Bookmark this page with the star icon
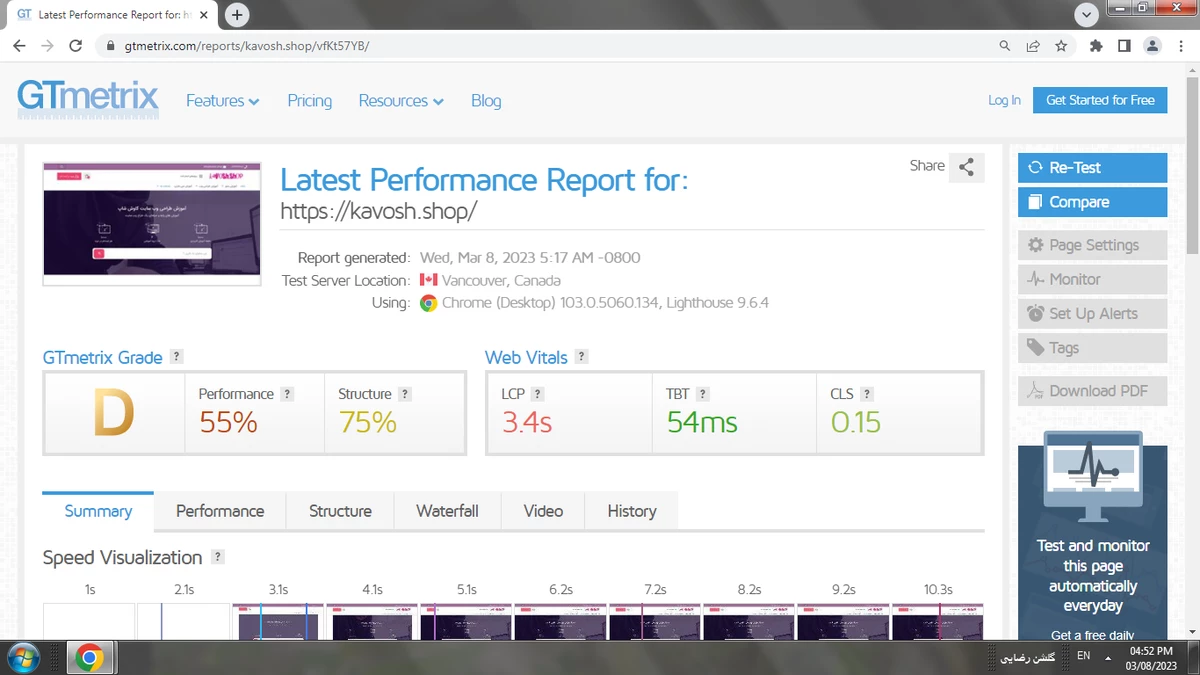This screenshot has height=675, width=1200. click(1061, 46)
